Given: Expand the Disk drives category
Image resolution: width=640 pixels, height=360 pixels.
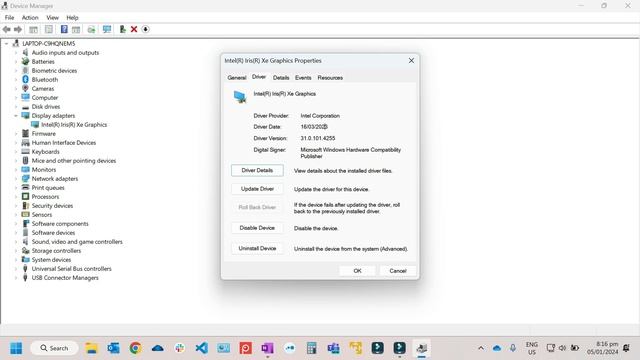Looking at the screenshot, I should coord(16,107).
